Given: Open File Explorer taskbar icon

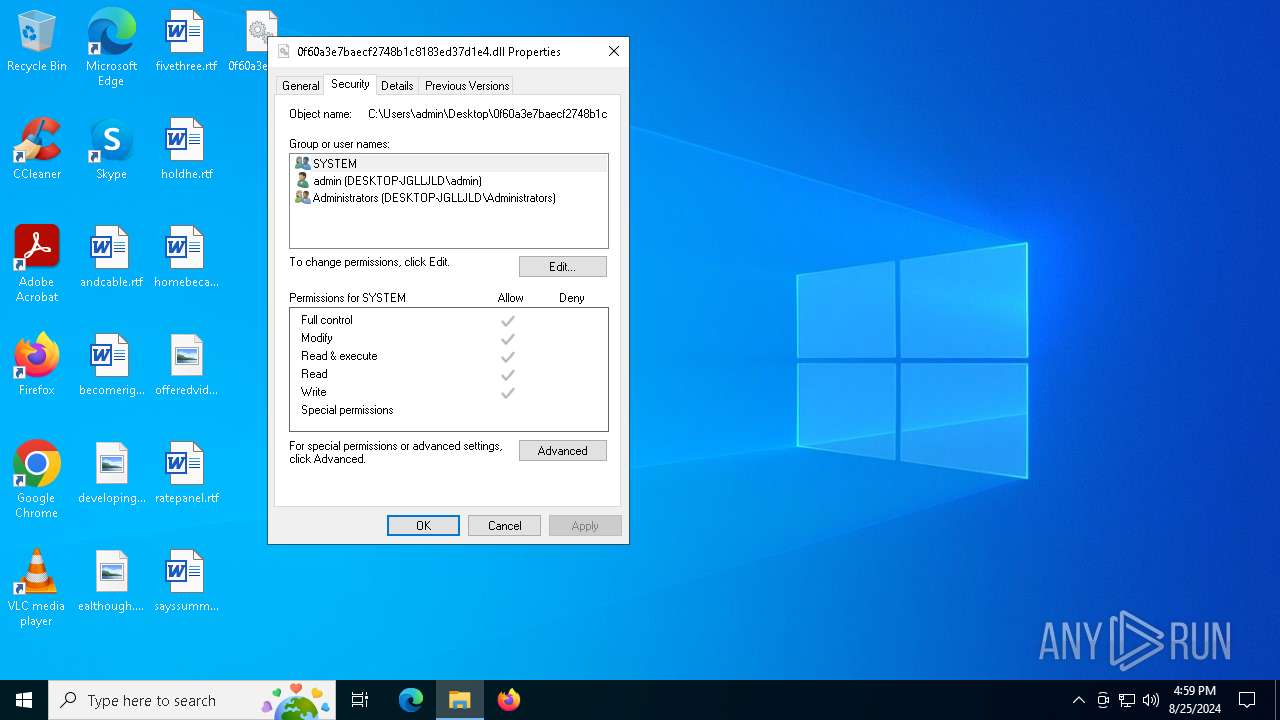Looking at the screenshot, I should point(460,700).
